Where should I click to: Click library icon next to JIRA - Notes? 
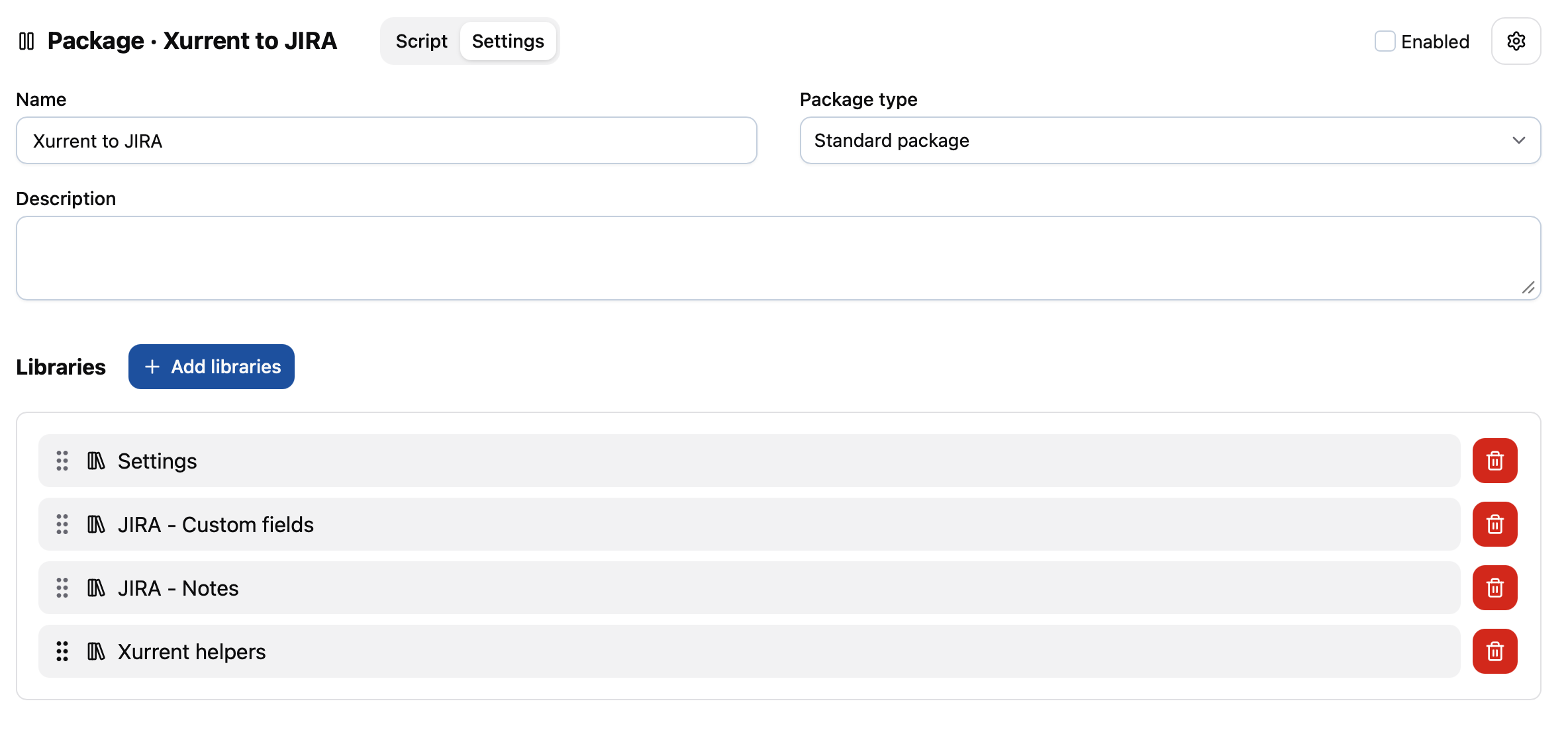tap(96, 588)
